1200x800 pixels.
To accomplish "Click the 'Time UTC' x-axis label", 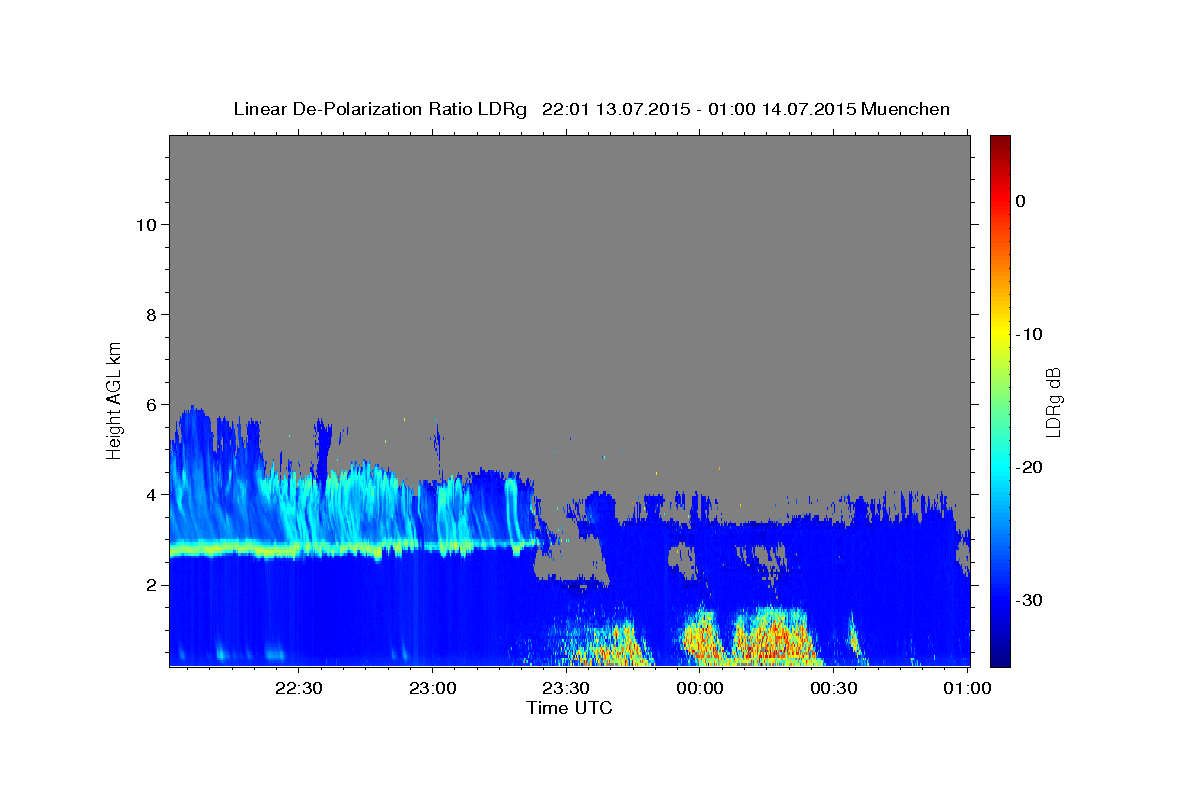I will [x=569, y=708].
